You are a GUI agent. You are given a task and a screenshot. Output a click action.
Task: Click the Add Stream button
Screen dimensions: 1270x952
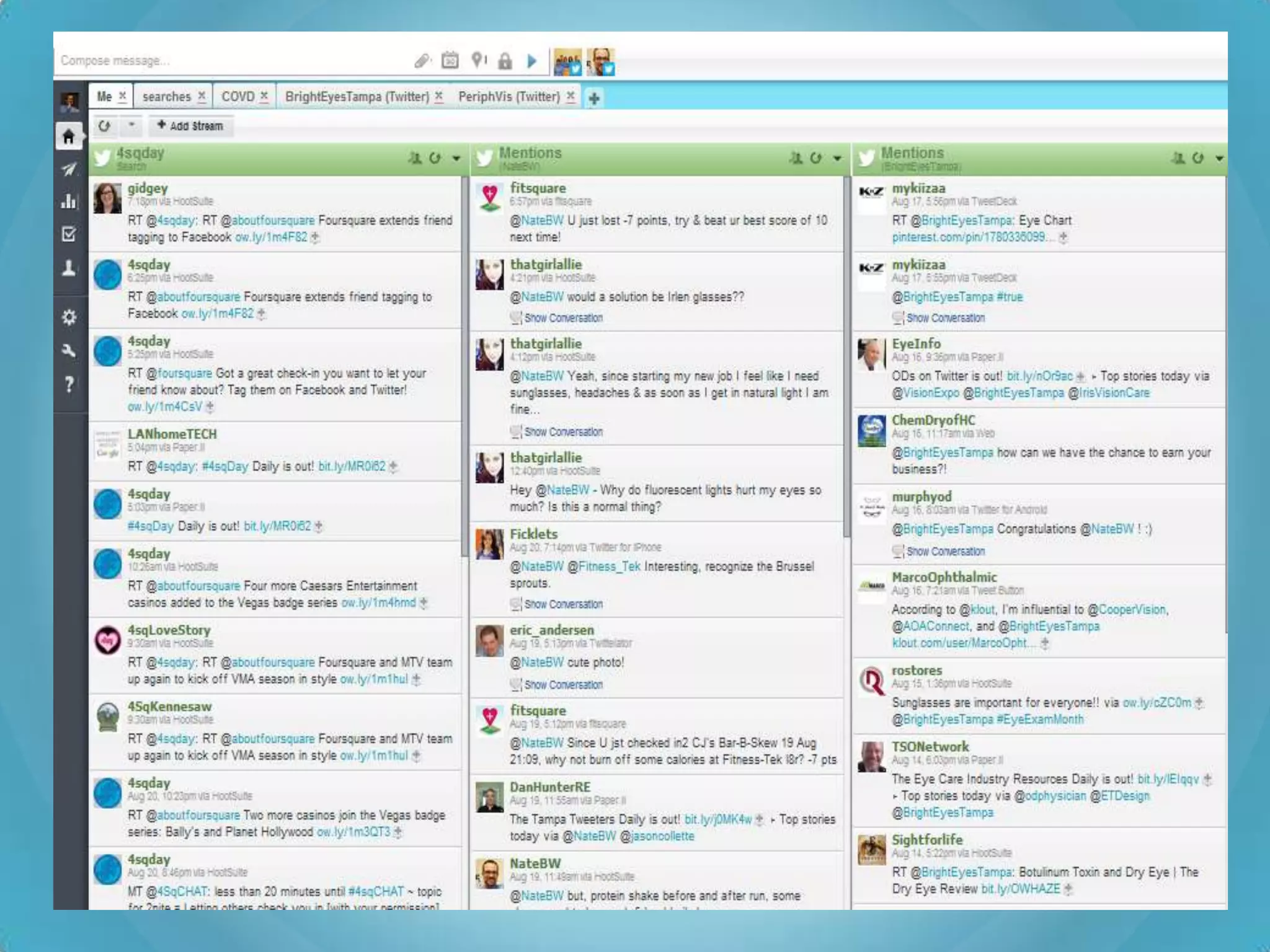pos(190,126)
